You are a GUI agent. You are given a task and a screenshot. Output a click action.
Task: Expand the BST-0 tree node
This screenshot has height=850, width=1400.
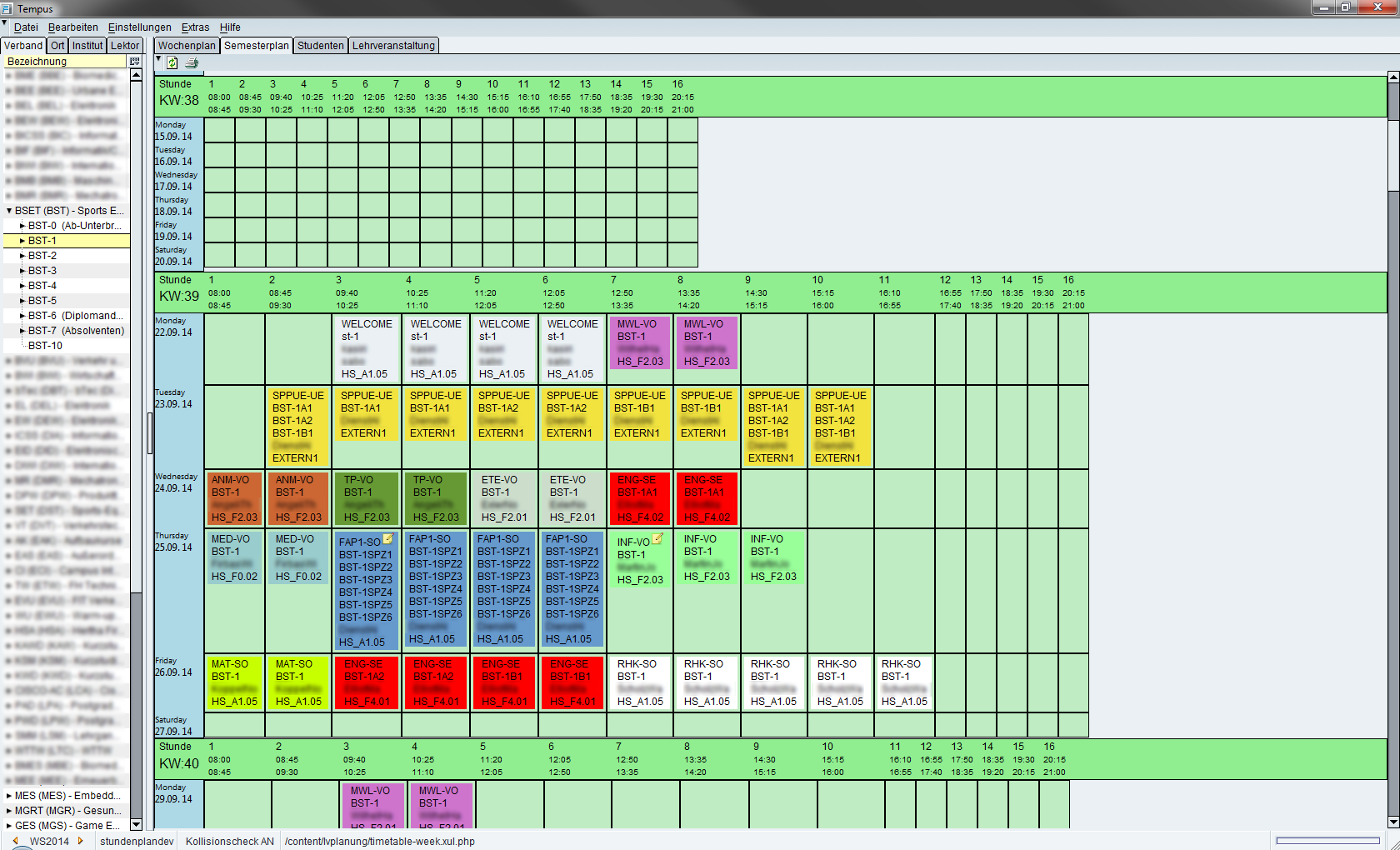22,226
